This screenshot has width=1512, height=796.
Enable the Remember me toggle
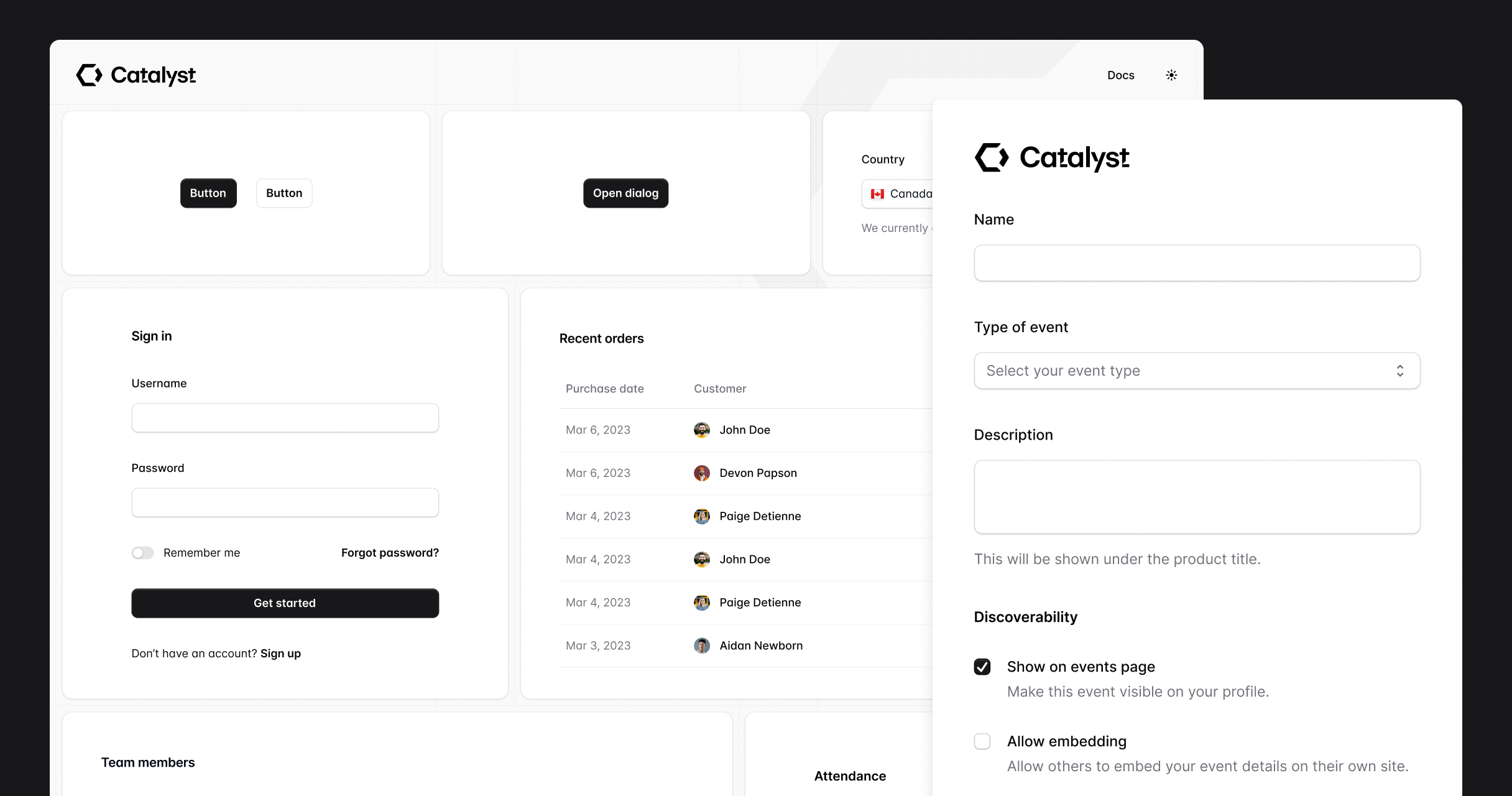click(142, 551)
